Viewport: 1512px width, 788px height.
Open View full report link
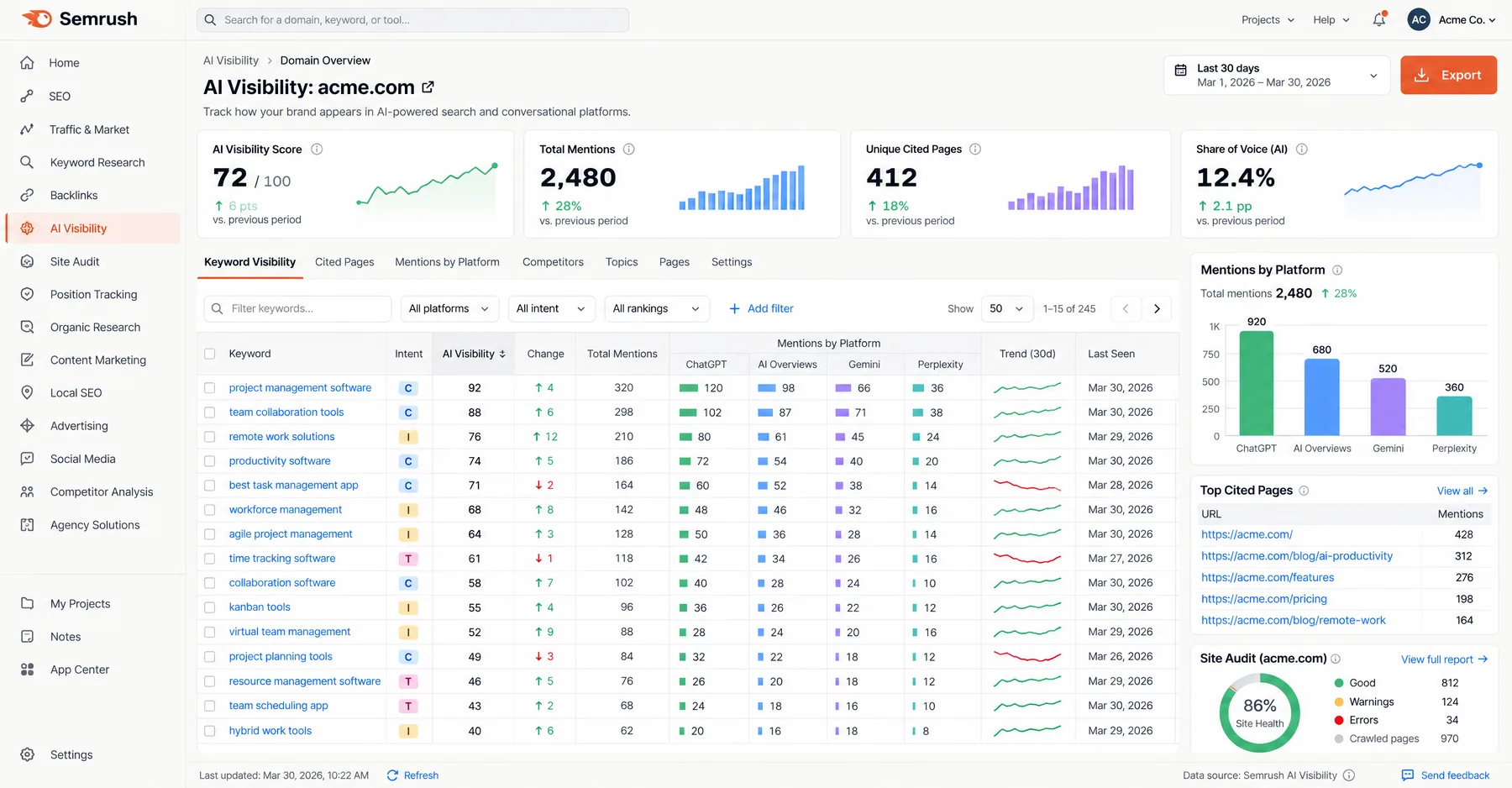click(1444, 659)
